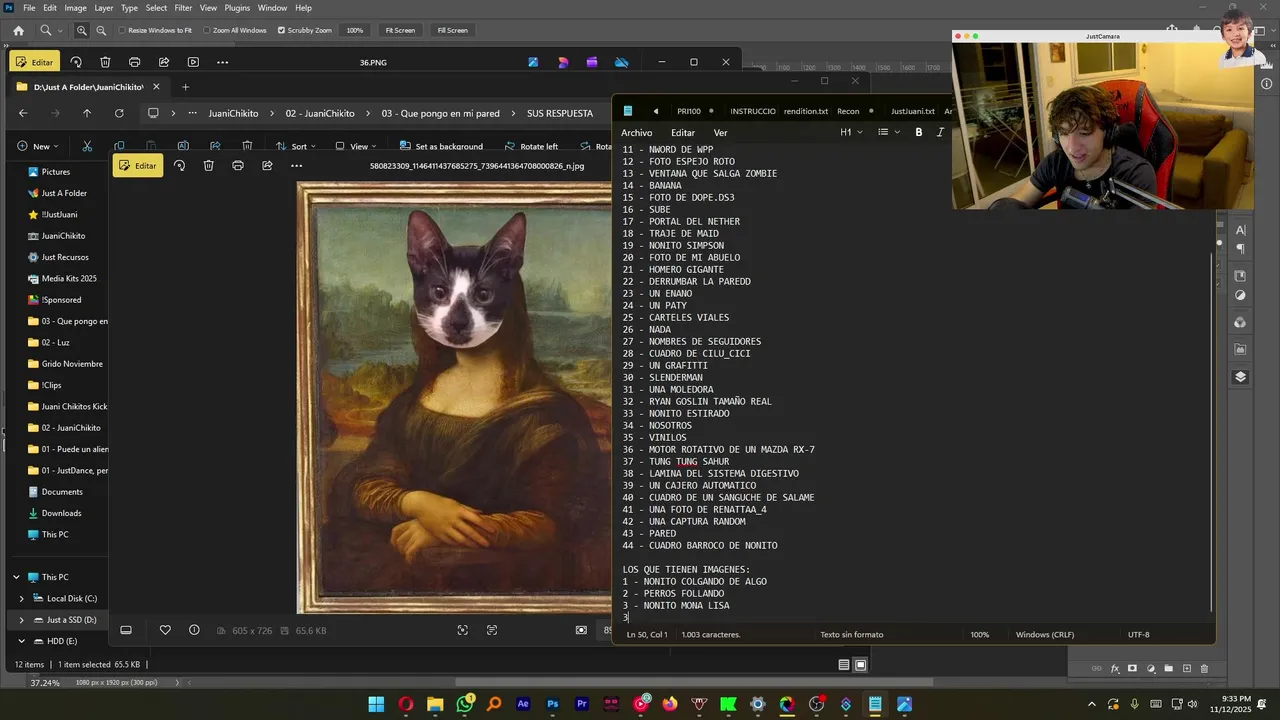Viewport: 1280px width, 720px height.
Task: Switch to 'JustJuani.txt' tab in Notepad
Action: [x=912, y=111]
